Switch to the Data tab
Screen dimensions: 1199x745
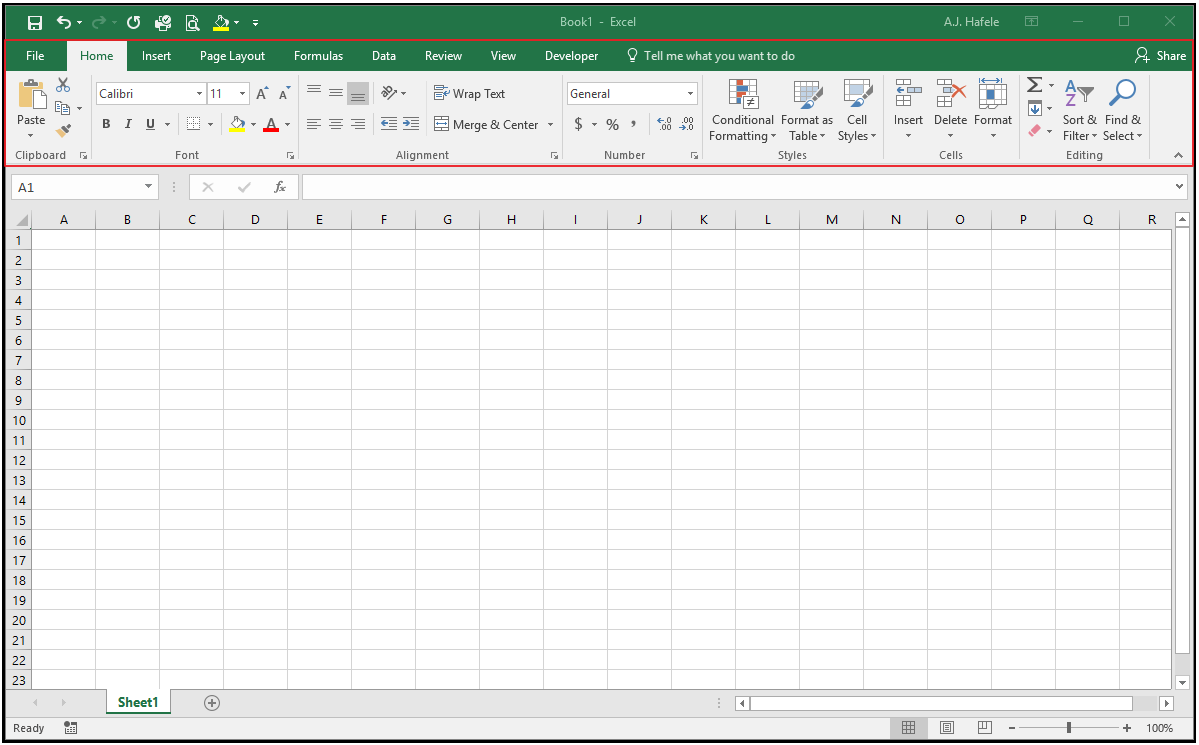point(384,56)
